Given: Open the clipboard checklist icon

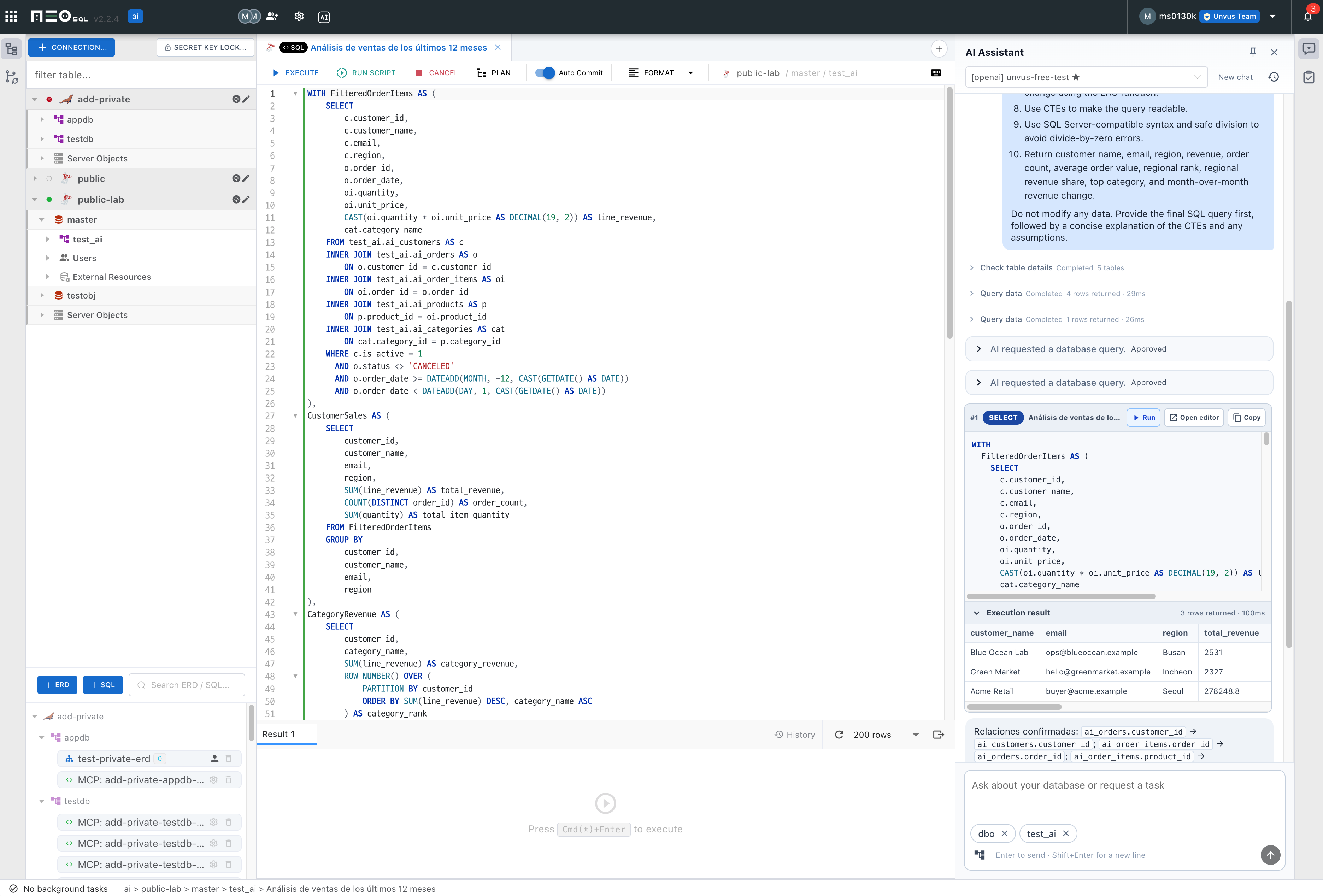Looking at the screenshot, I should 1308,77.
